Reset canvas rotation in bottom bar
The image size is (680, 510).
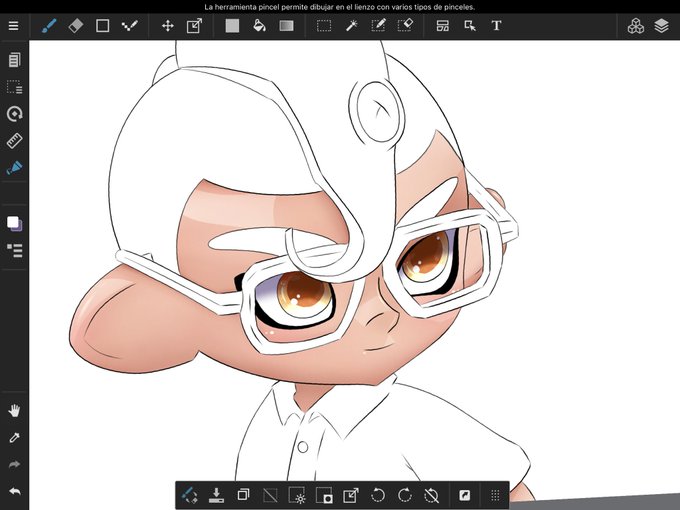432,495
